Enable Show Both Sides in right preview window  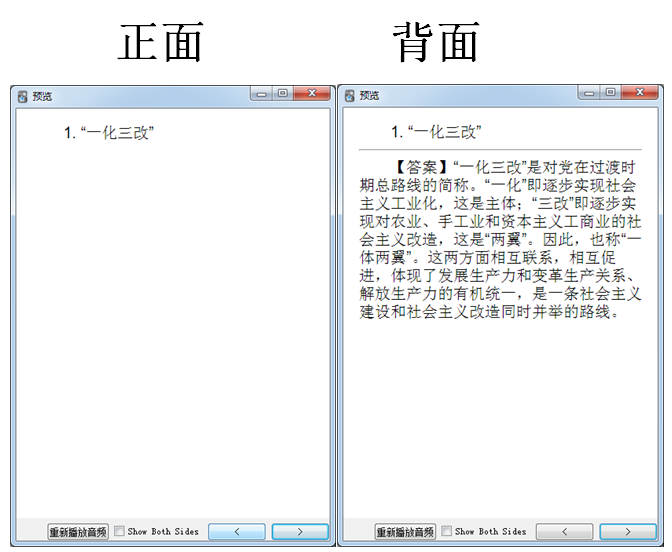coord(447,531)
